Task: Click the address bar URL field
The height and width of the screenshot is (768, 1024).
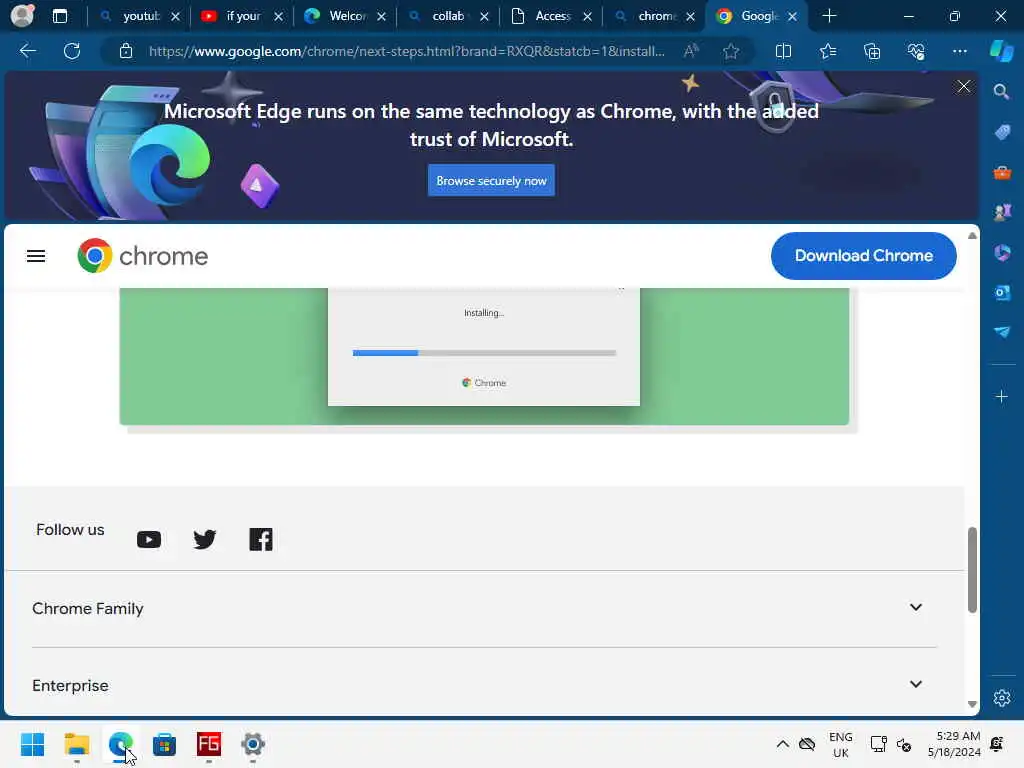Action: (x=406, y=51)
